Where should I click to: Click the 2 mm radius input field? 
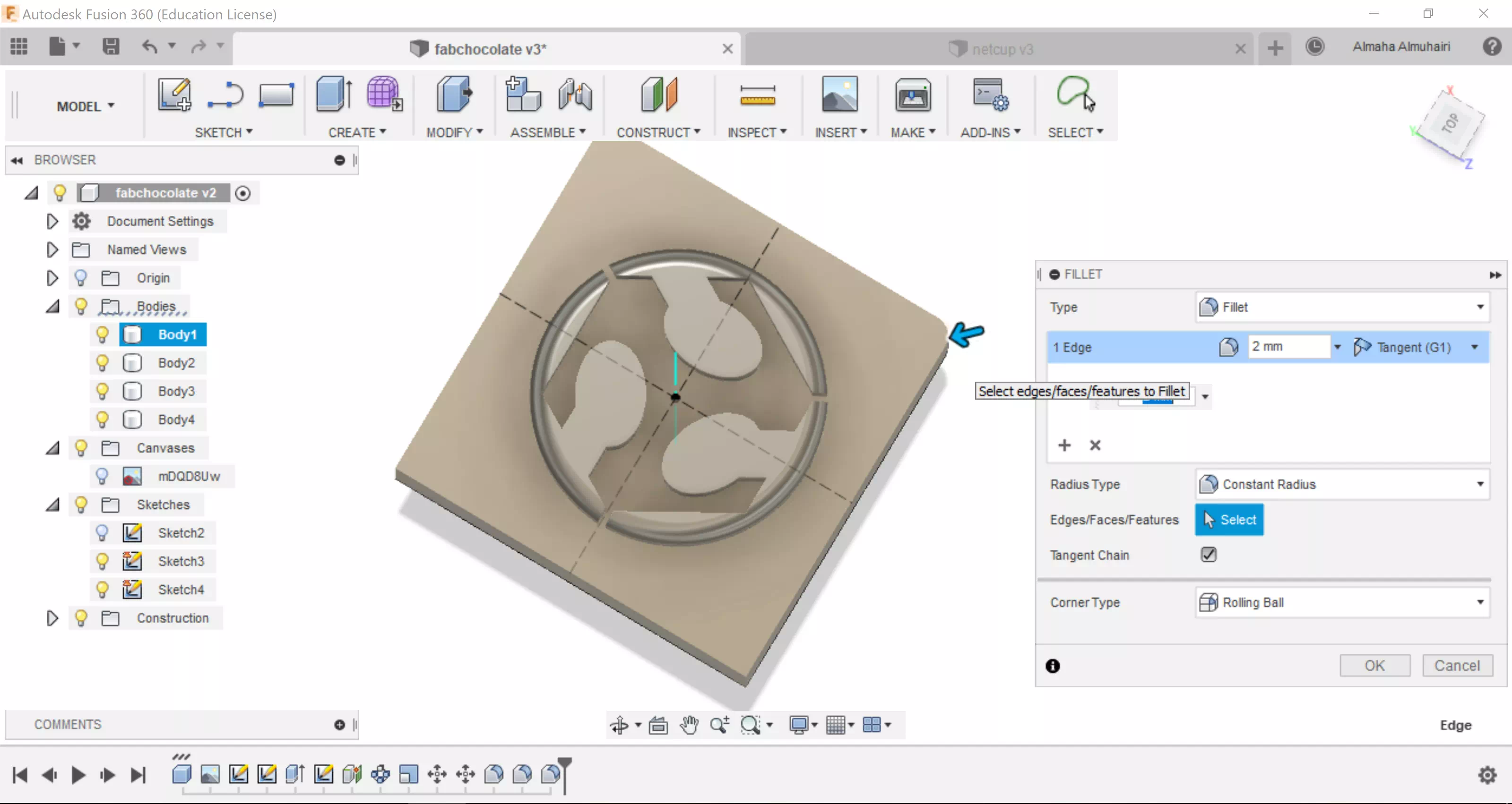tap(1288, 347)
